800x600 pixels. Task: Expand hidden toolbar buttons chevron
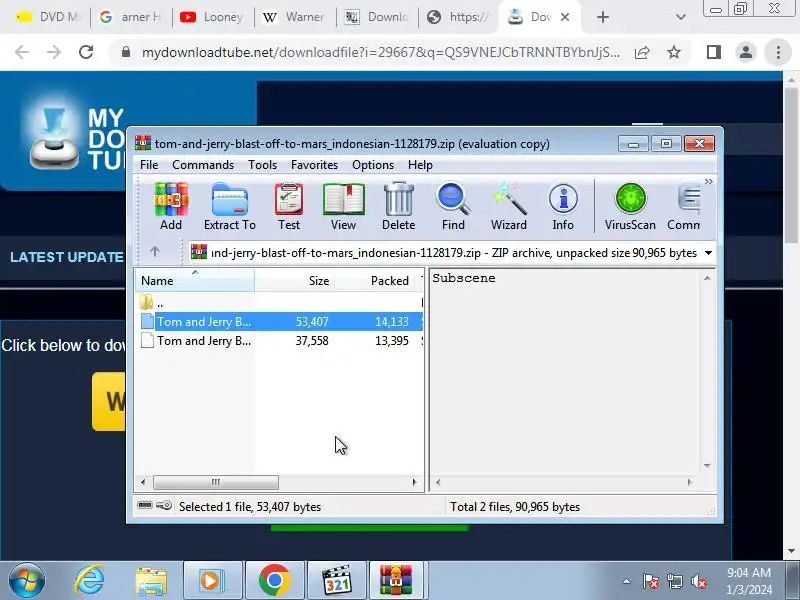pyautogui.click(x=709, y=182)
